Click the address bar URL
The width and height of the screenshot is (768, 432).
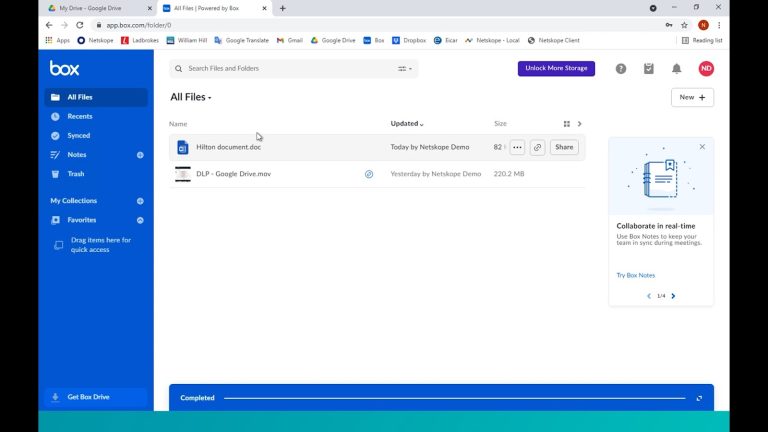[x=139, y=25]
